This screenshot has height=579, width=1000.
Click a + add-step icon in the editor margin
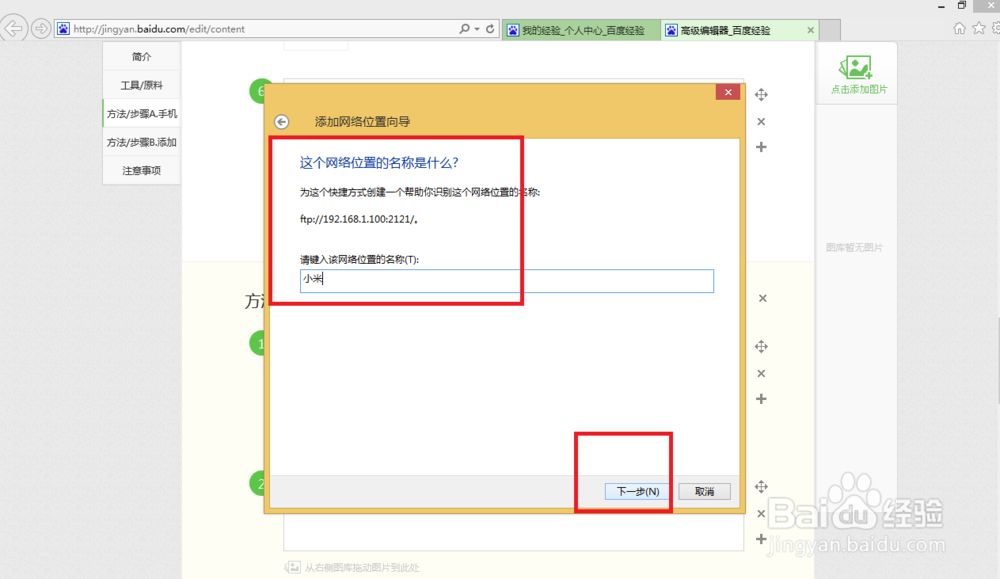tap(762, 146)
